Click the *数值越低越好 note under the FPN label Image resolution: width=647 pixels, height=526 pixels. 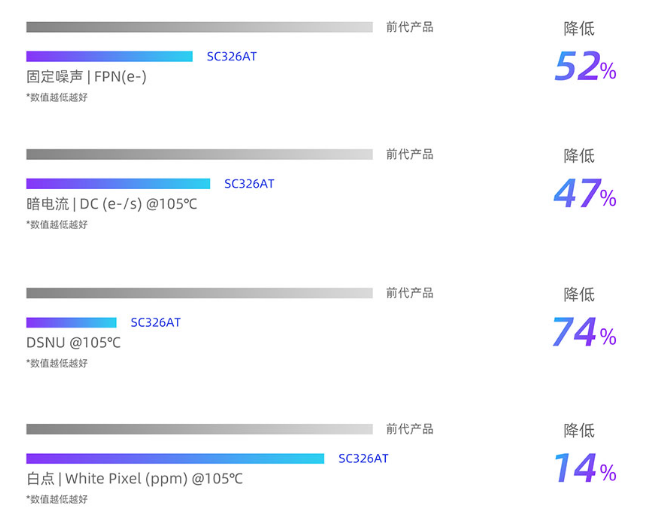point(57,98)
